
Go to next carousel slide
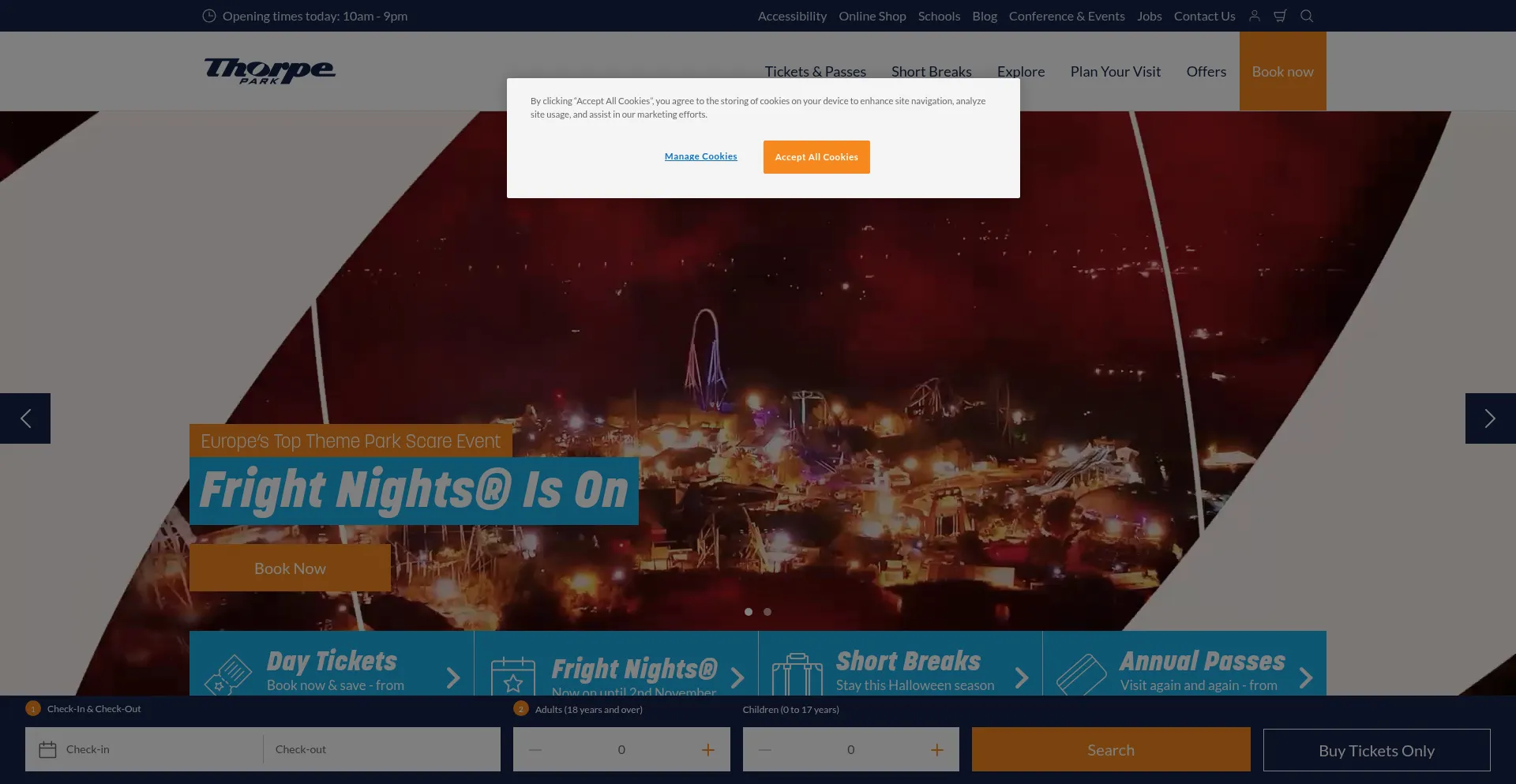tap(1491, 418)
